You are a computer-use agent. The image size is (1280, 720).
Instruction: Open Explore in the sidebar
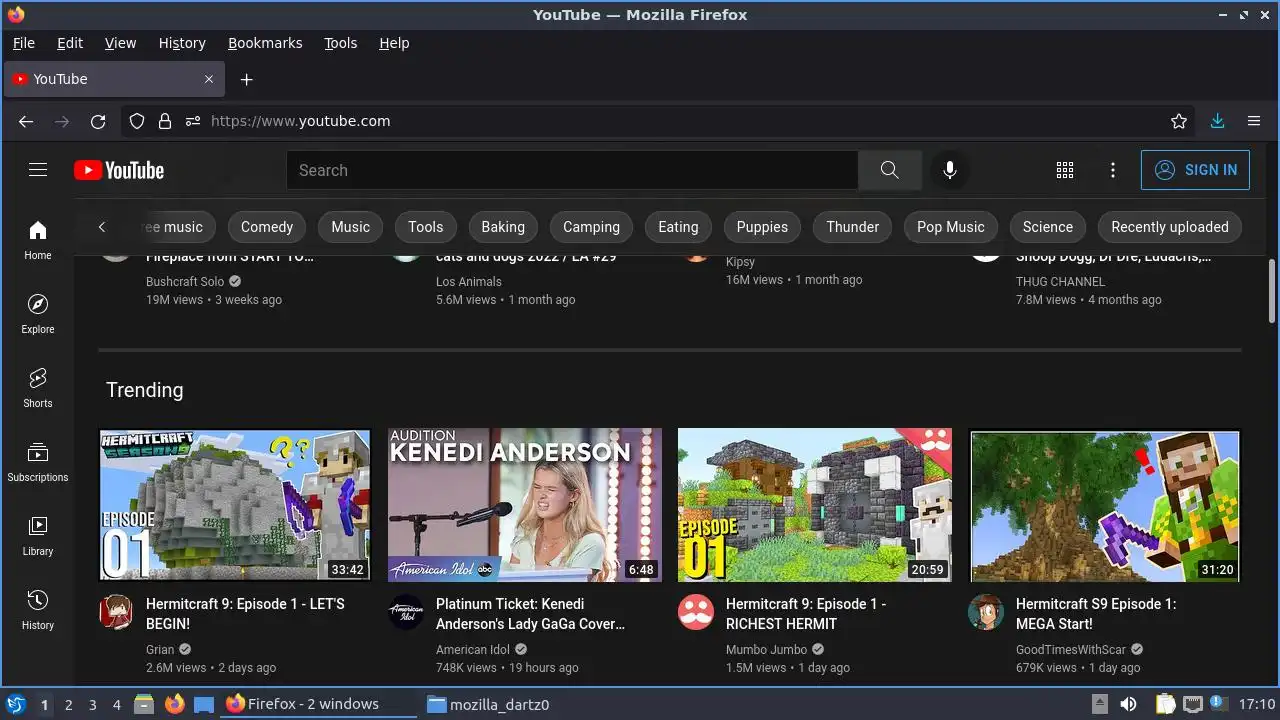pyautogui.click(x=38, y=314)
